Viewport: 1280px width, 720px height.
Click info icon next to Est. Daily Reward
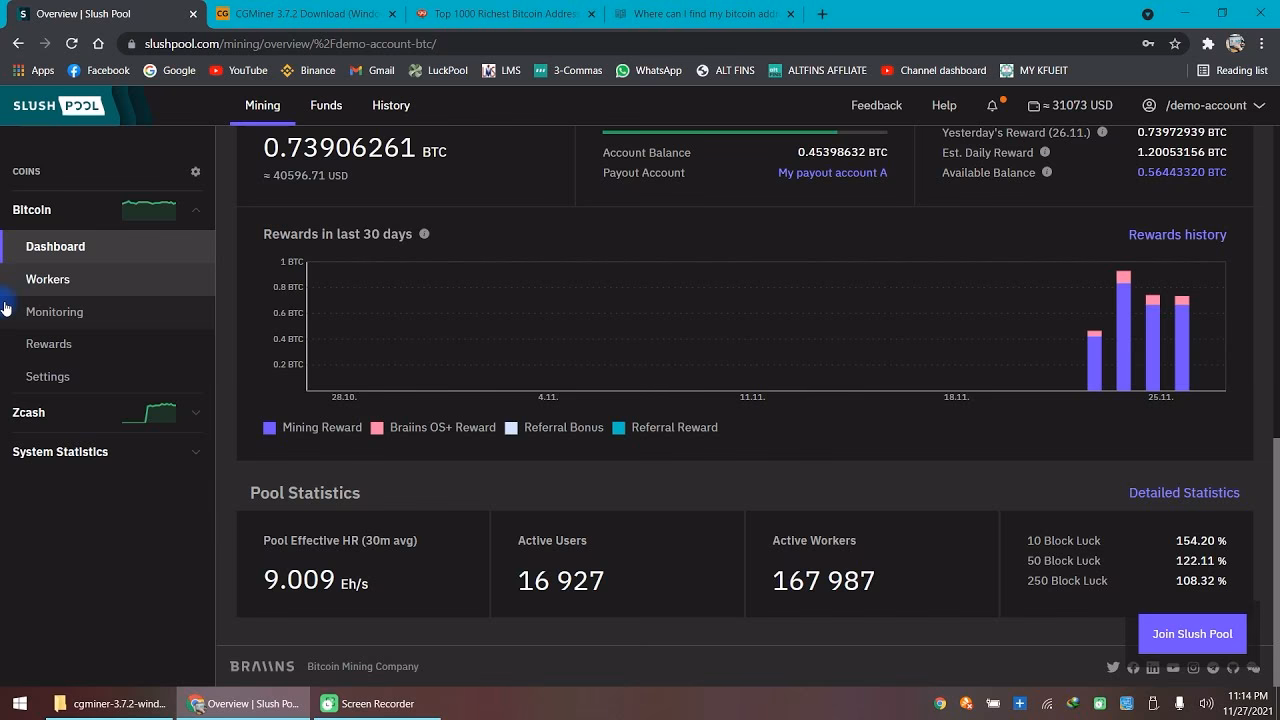1045,152
